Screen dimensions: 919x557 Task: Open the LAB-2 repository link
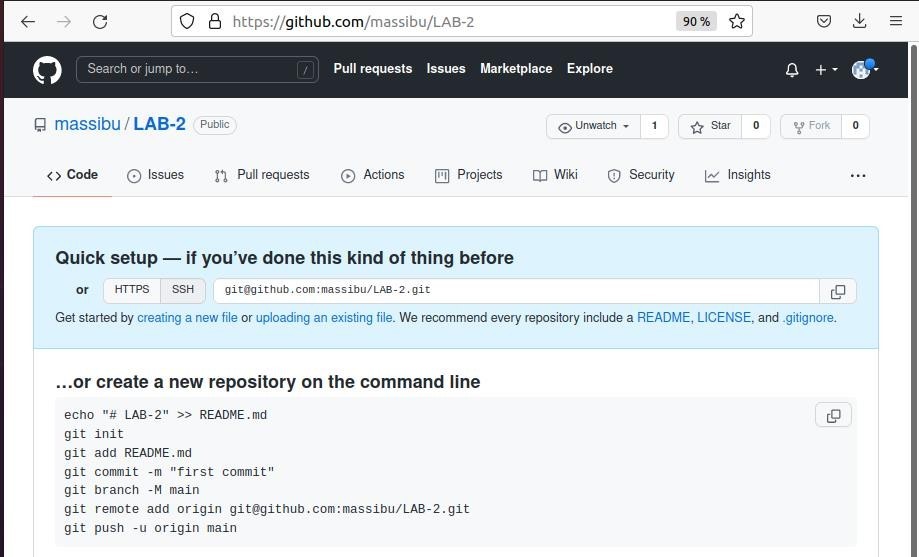tap(159, 124)
